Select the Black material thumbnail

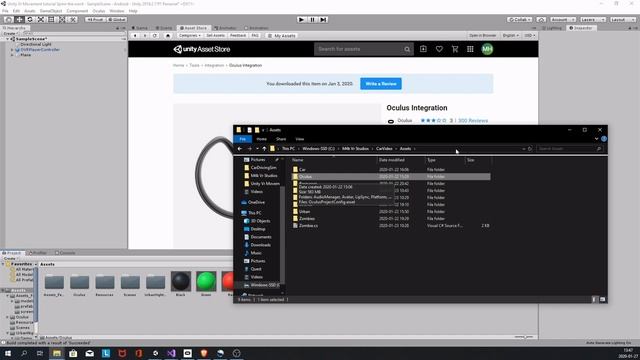181,281
